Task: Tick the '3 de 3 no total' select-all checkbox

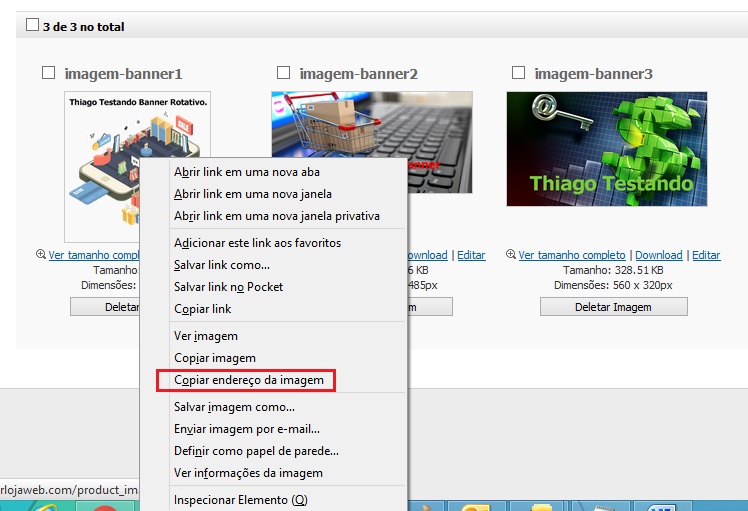Action: pyautogui.click(x=32, y=24)
